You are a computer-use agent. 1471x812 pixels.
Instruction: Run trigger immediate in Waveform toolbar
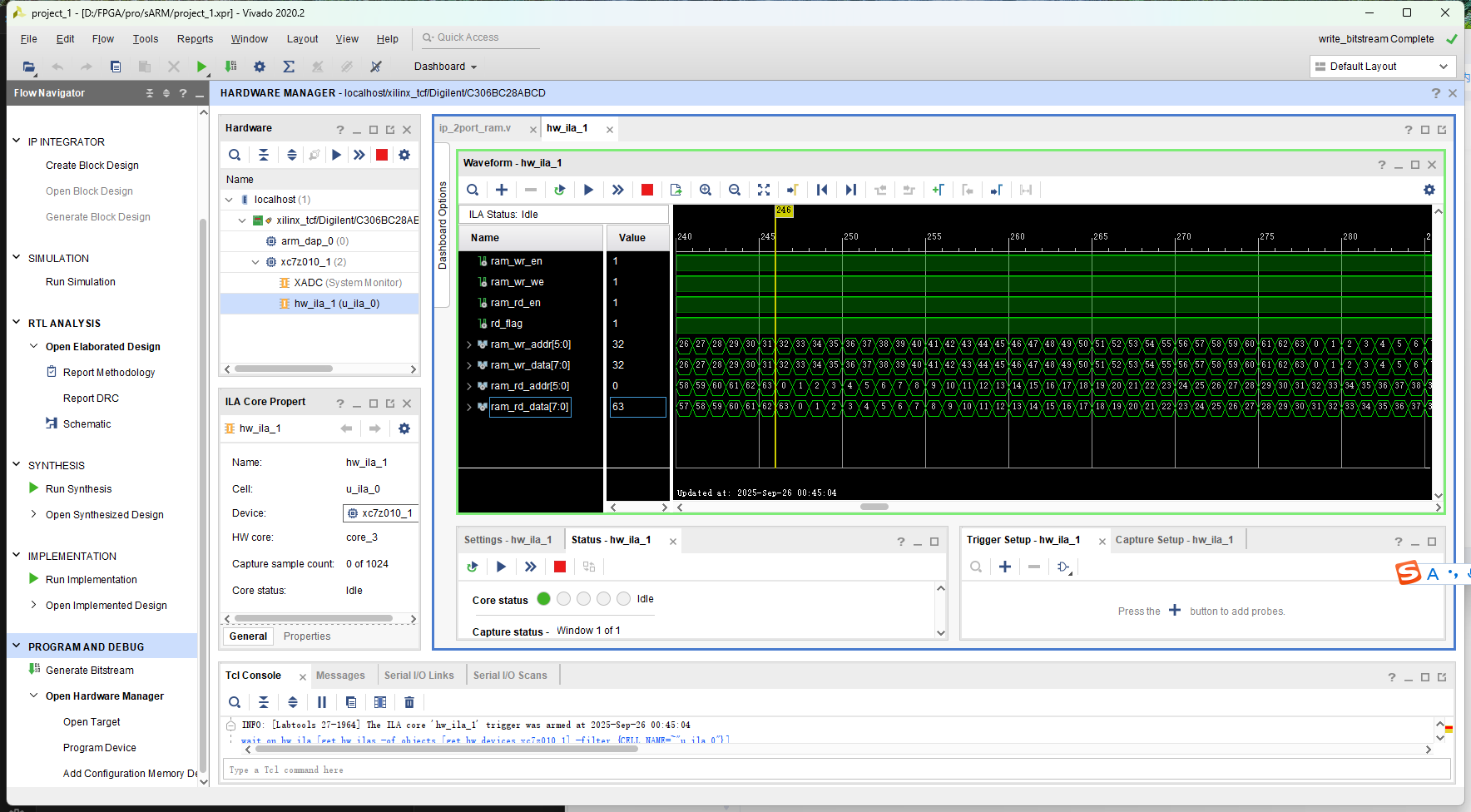click(x=617, y=190)
